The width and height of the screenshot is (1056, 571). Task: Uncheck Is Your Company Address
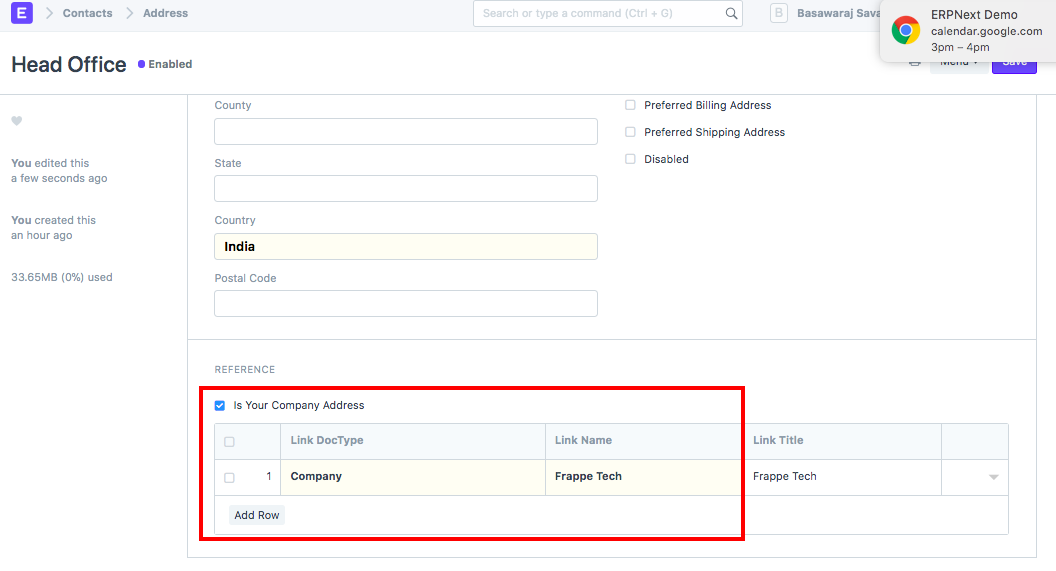(x=220, y=406)
